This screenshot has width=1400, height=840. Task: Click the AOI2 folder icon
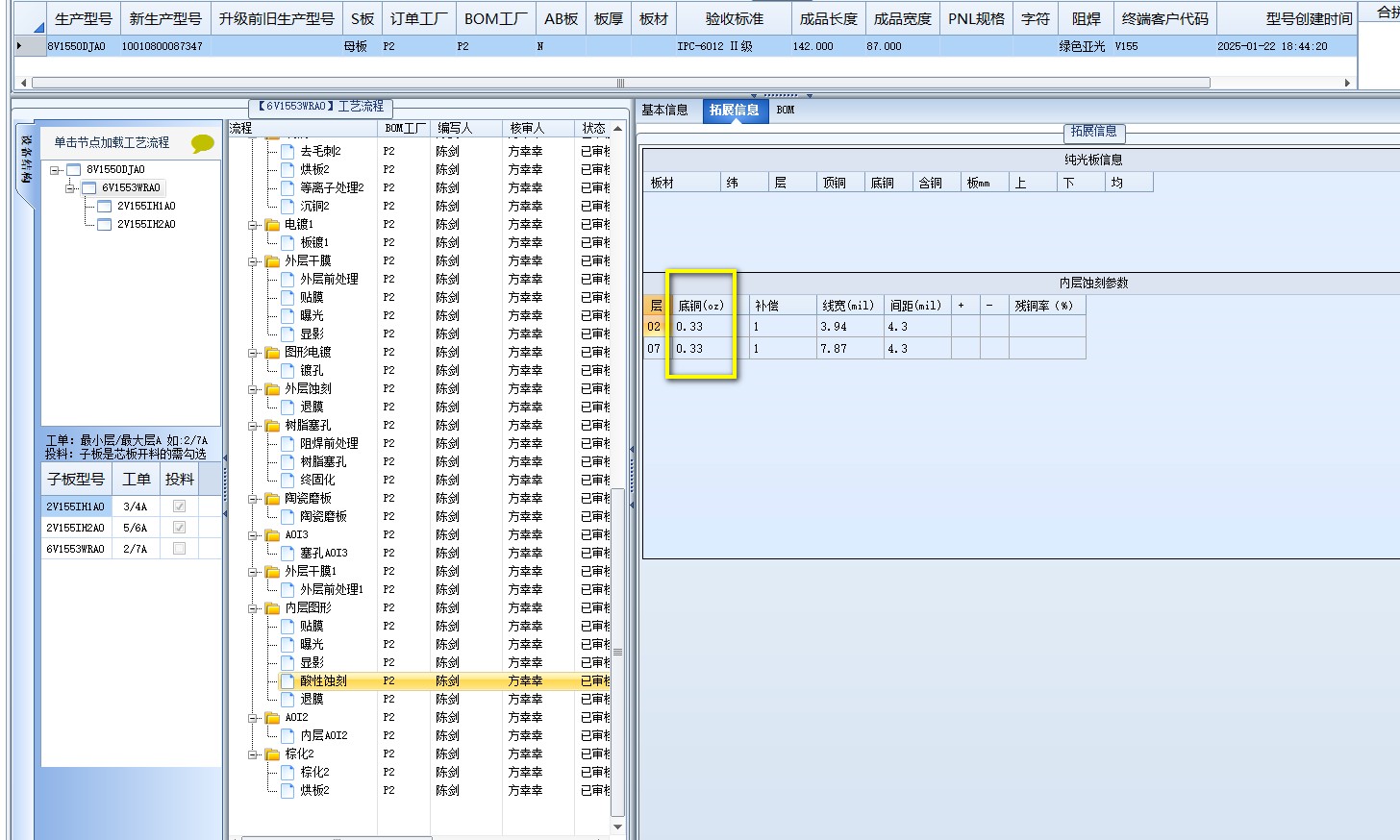(x=272, y=717)
